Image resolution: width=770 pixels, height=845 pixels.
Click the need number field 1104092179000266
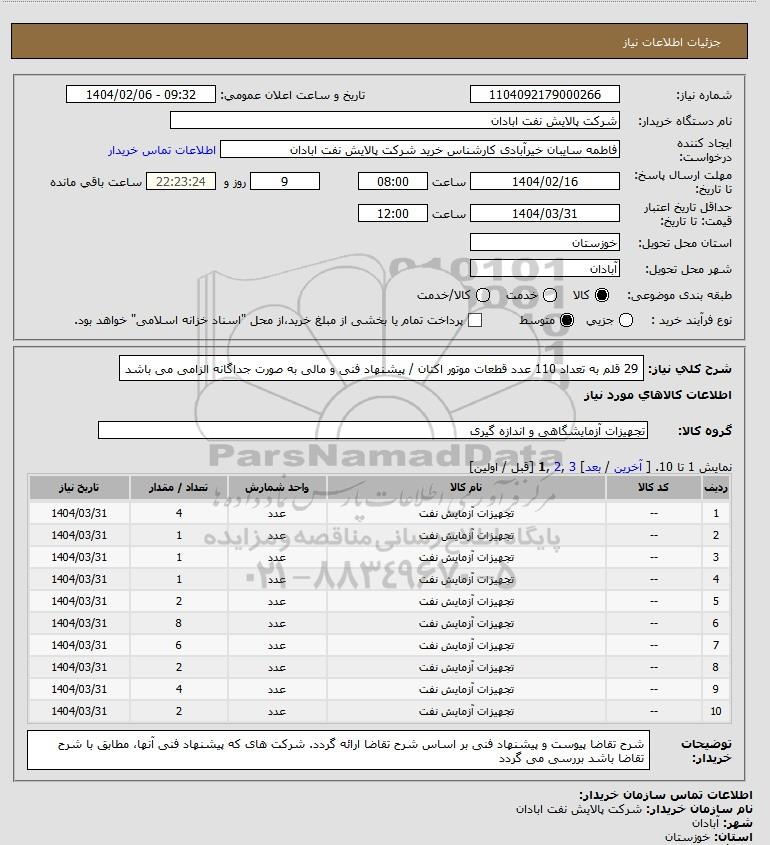coord(545,94)
